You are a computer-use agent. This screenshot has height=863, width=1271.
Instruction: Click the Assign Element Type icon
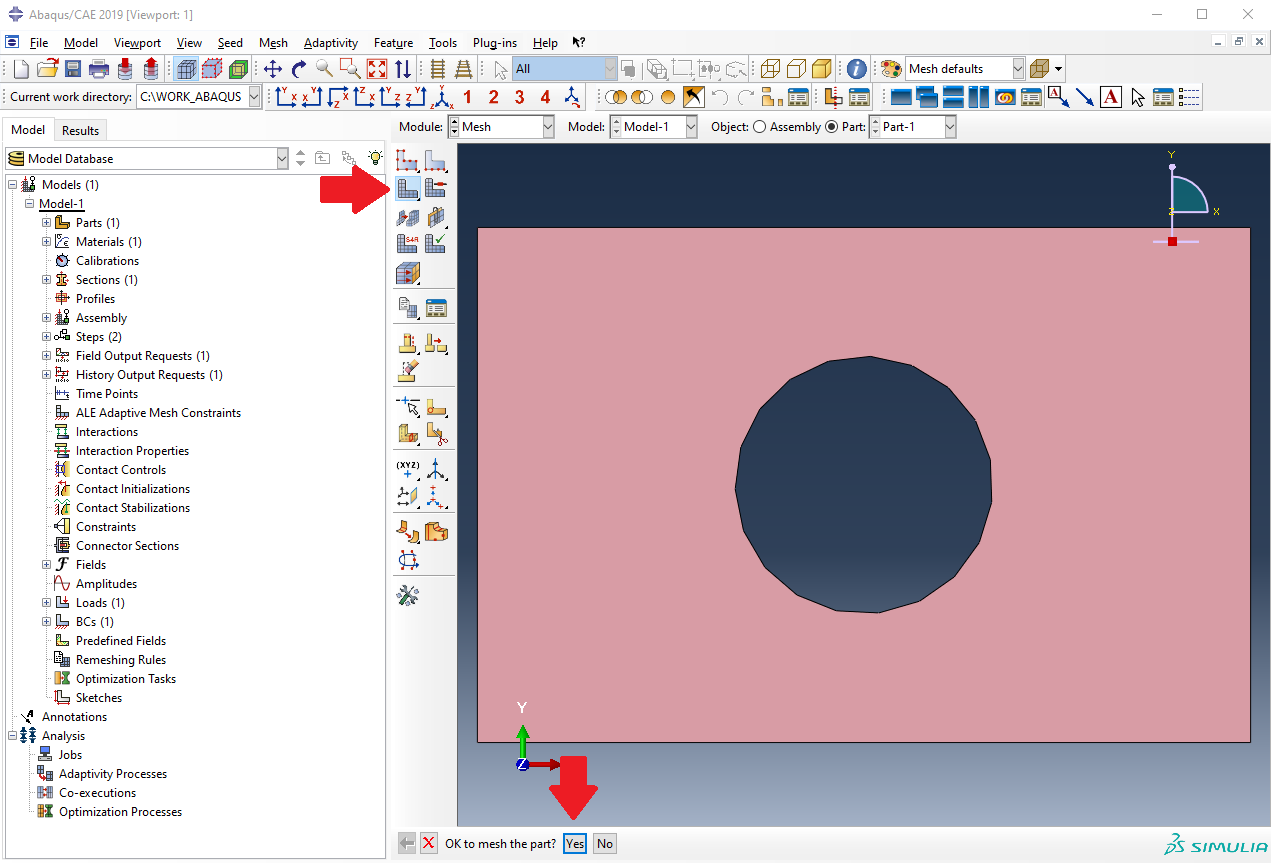(407, 243)
